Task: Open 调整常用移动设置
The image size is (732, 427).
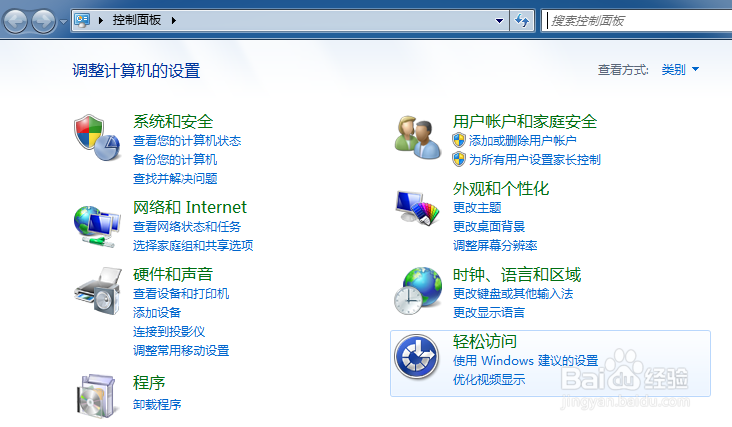Action: (181, 351)
